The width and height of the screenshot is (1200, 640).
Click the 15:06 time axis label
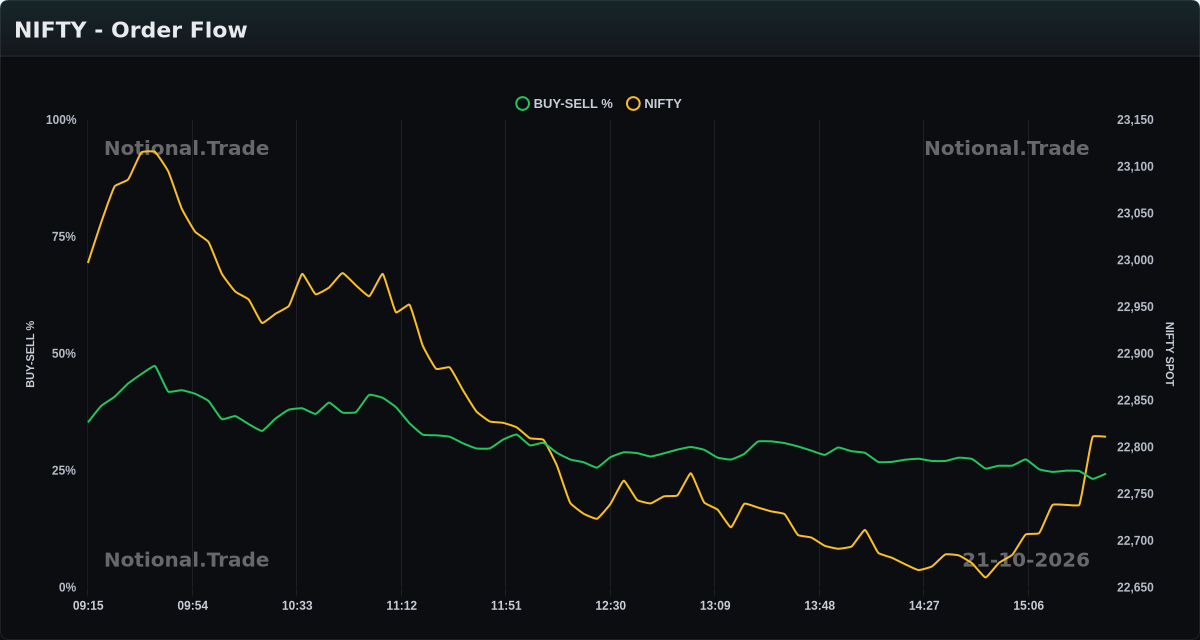pyautogui.click(x=1029, y=606)
